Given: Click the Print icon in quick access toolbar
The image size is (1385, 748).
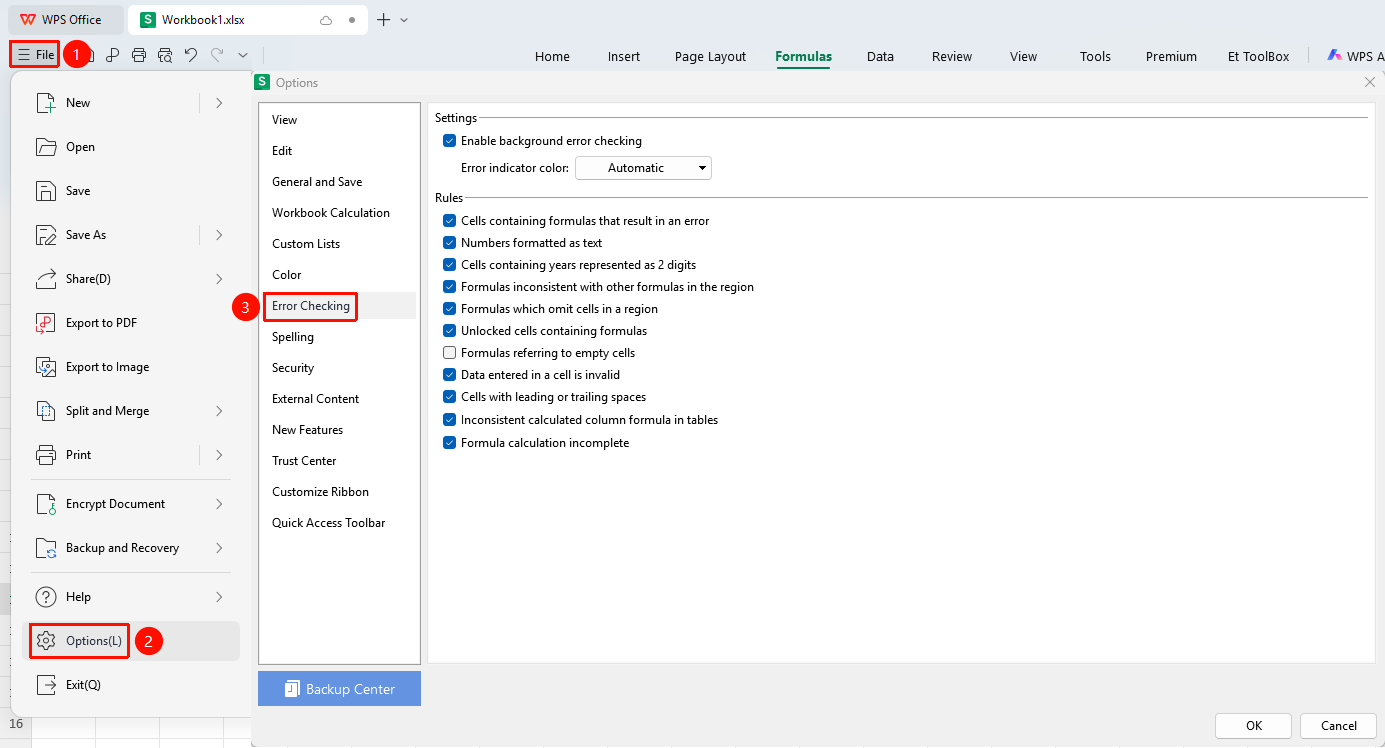Looking at the screenshot, I should (x=139, y=55).
